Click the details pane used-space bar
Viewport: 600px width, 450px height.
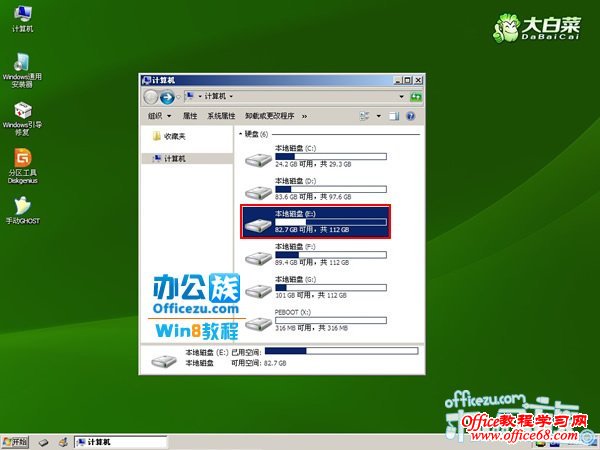coord(342,351)
